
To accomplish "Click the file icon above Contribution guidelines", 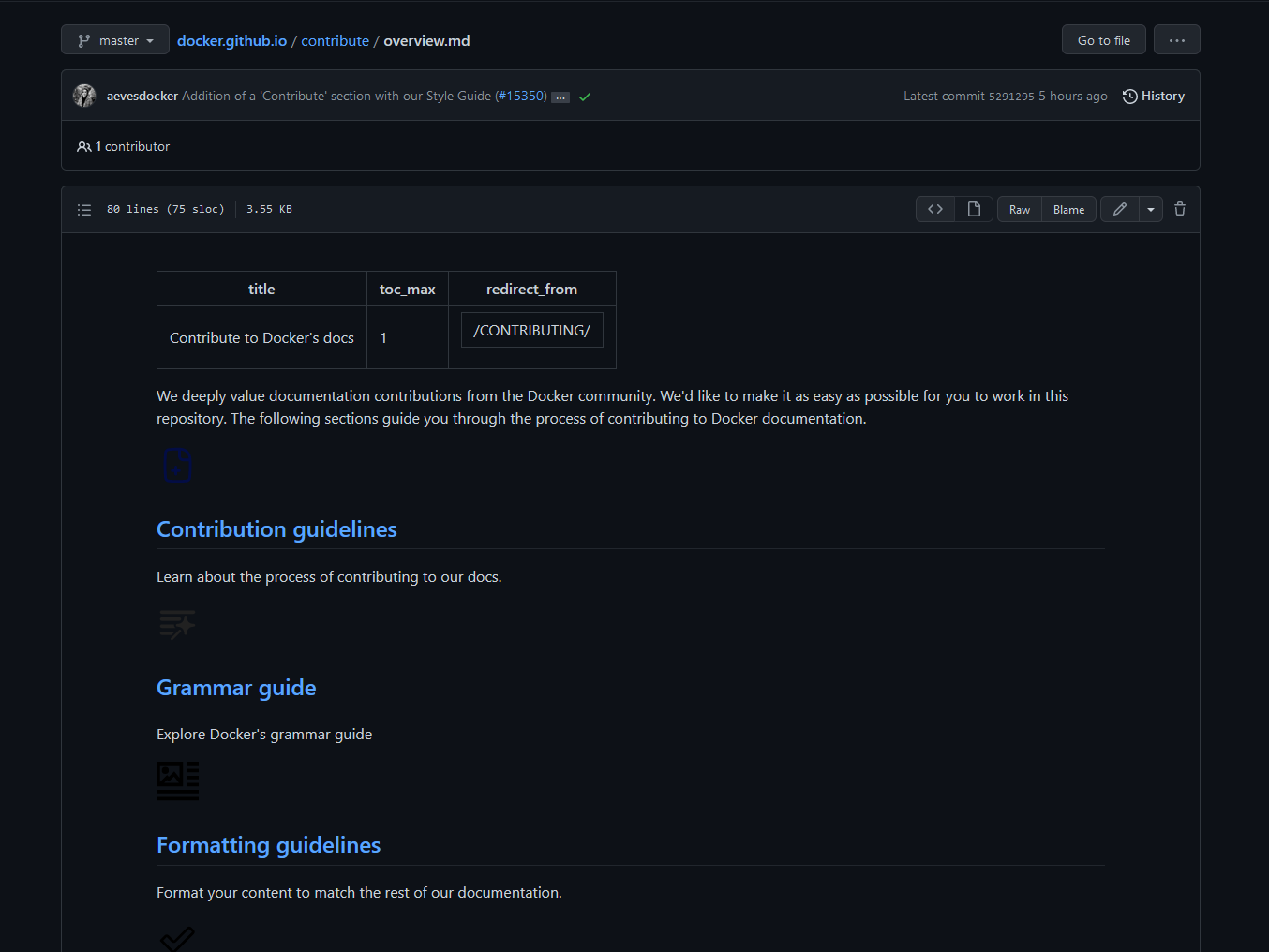I will (x=178, y=465).
